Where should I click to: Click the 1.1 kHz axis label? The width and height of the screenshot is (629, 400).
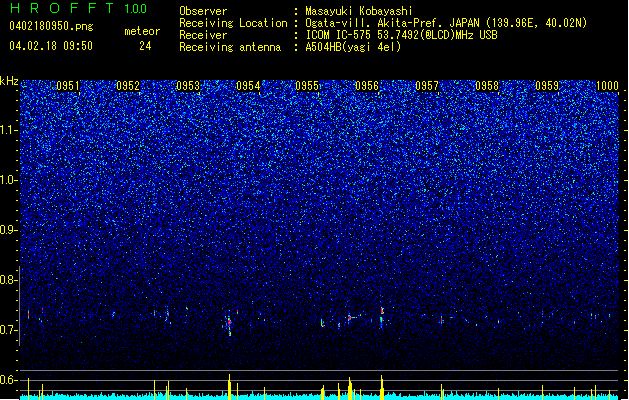pos(9,130)
